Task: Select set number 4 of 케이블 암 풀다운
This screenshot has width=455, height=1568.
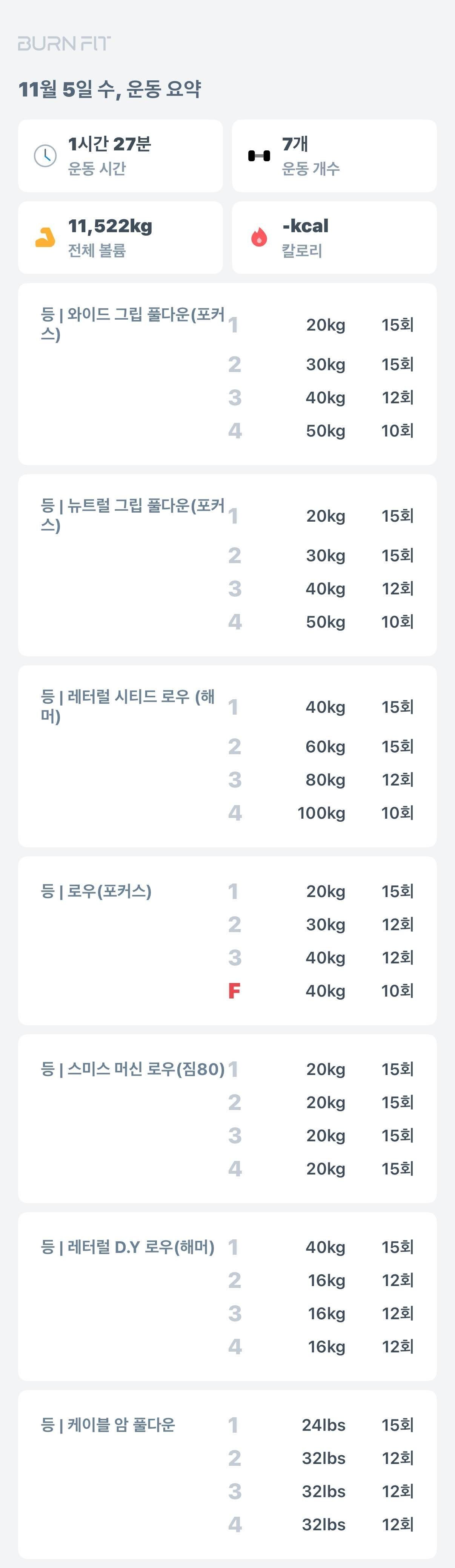Action: tap(235, 1525)
